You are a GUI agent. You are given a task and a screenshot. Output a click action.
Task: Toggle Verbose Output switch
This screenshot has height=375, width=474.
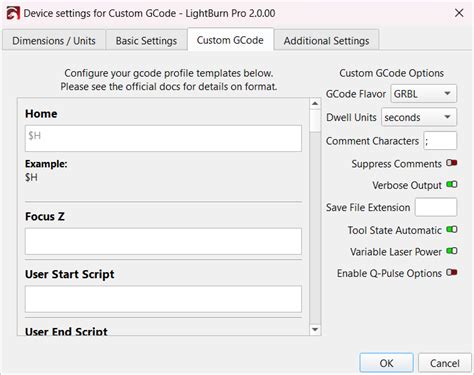pos(452,184)
